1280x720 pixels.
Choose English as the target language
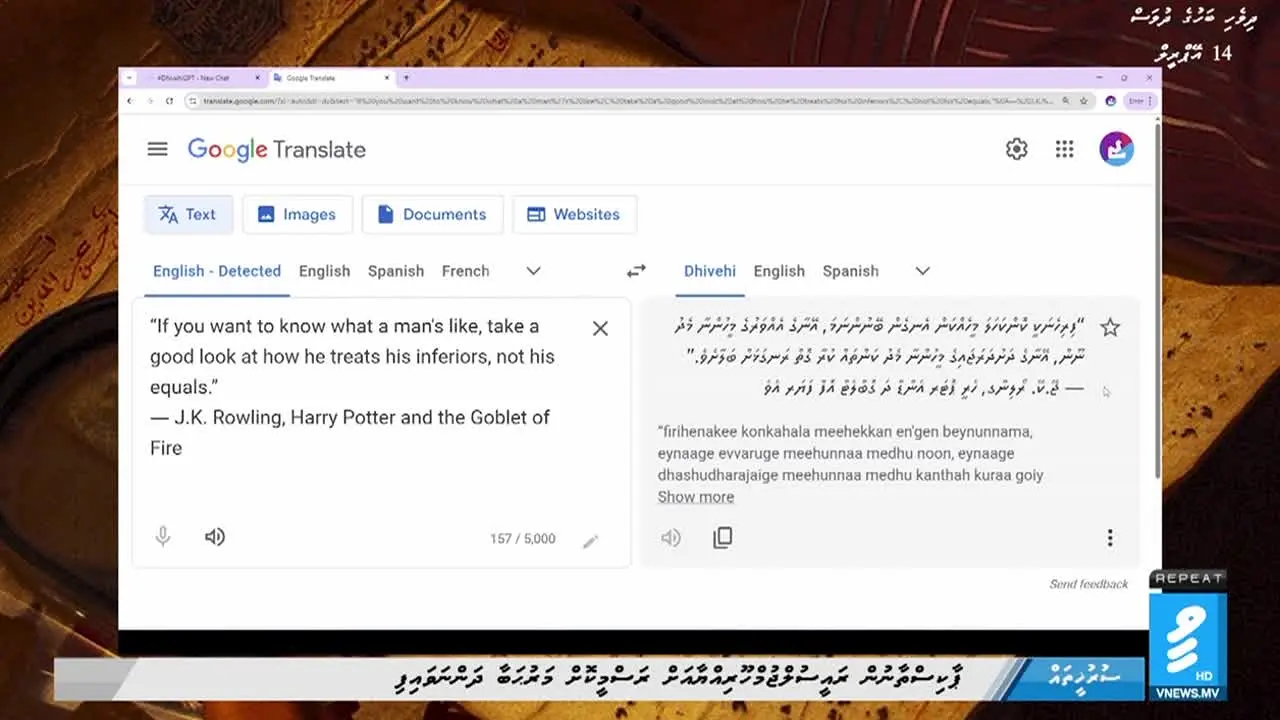779,271
